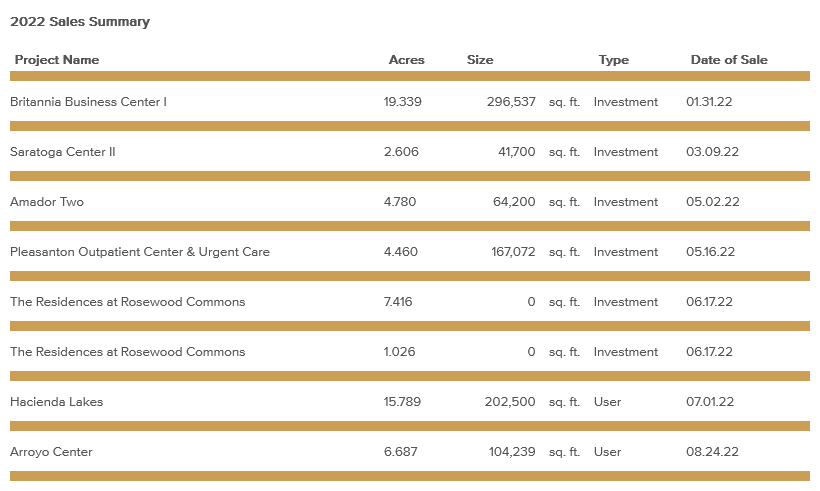This screenshot has height=491, width=820.
Task: Click sale date 01.31.22
Action: tap(709, 102)
